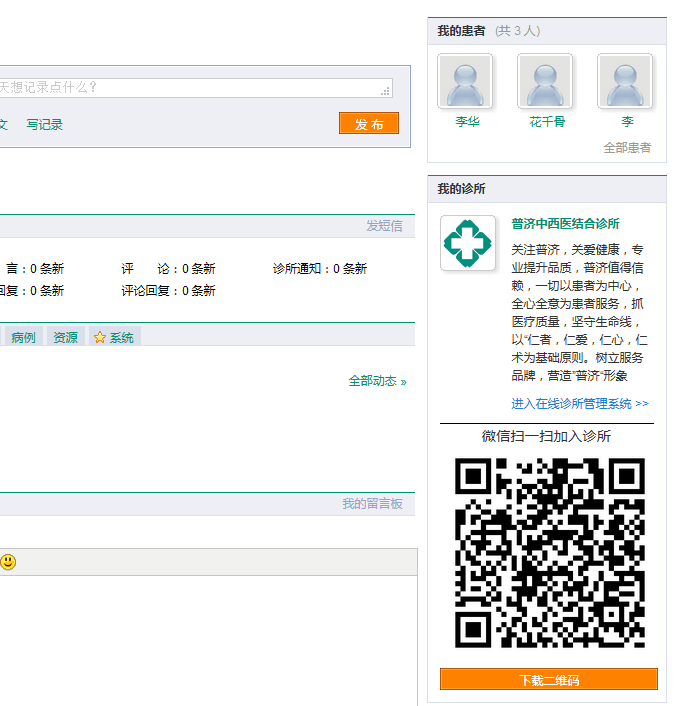Switch to the 系统 star tab
Image resolution: width=676 pixels, height=706 pixels.
[115, 337]
